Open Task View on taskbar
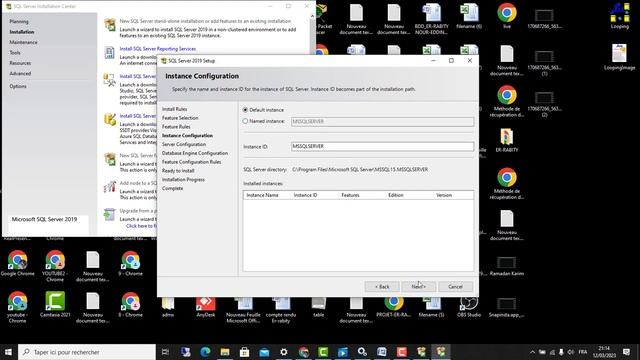This screenshot has width=640, height=360. [x=165, y=352]
